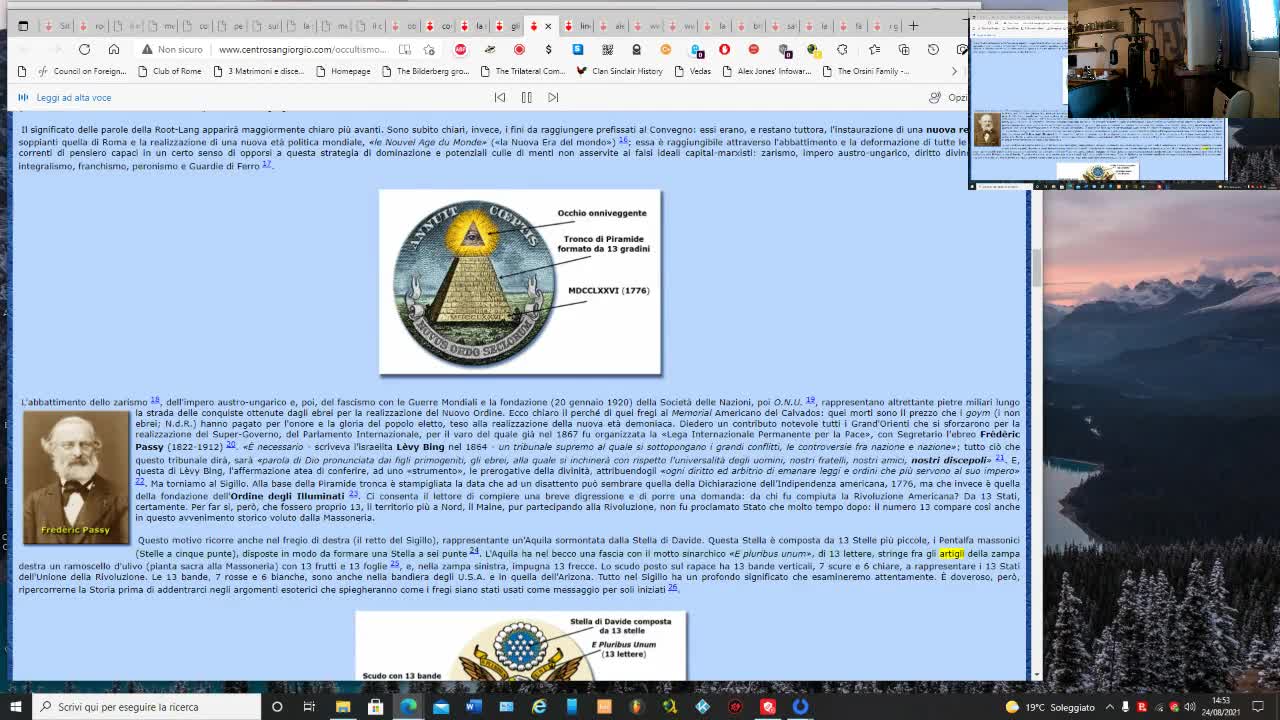The image size is (1280, 720).
Task: Switch to the 'lim' tab
Action: pyautogui.click(x=577, y=26)
